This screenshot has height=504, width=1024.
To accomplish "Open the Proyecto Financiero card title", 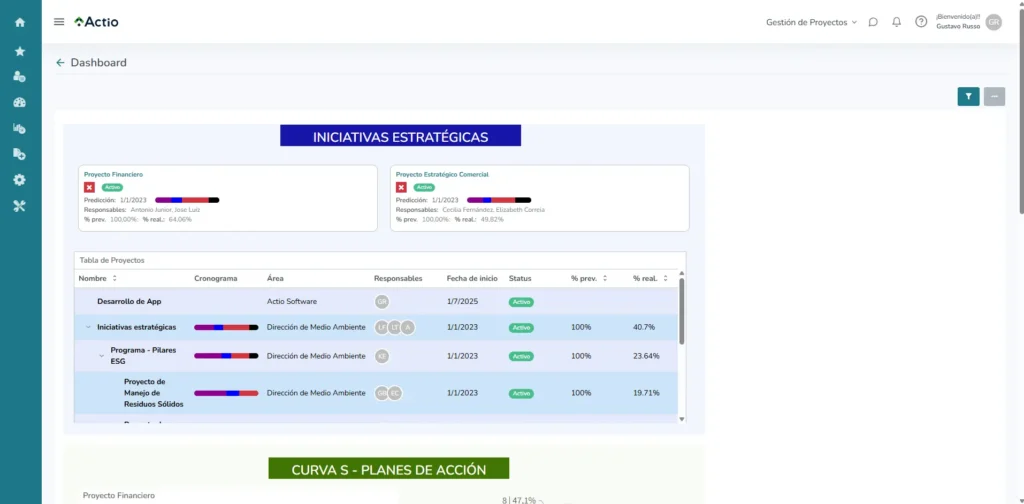I will coord(113,174).
